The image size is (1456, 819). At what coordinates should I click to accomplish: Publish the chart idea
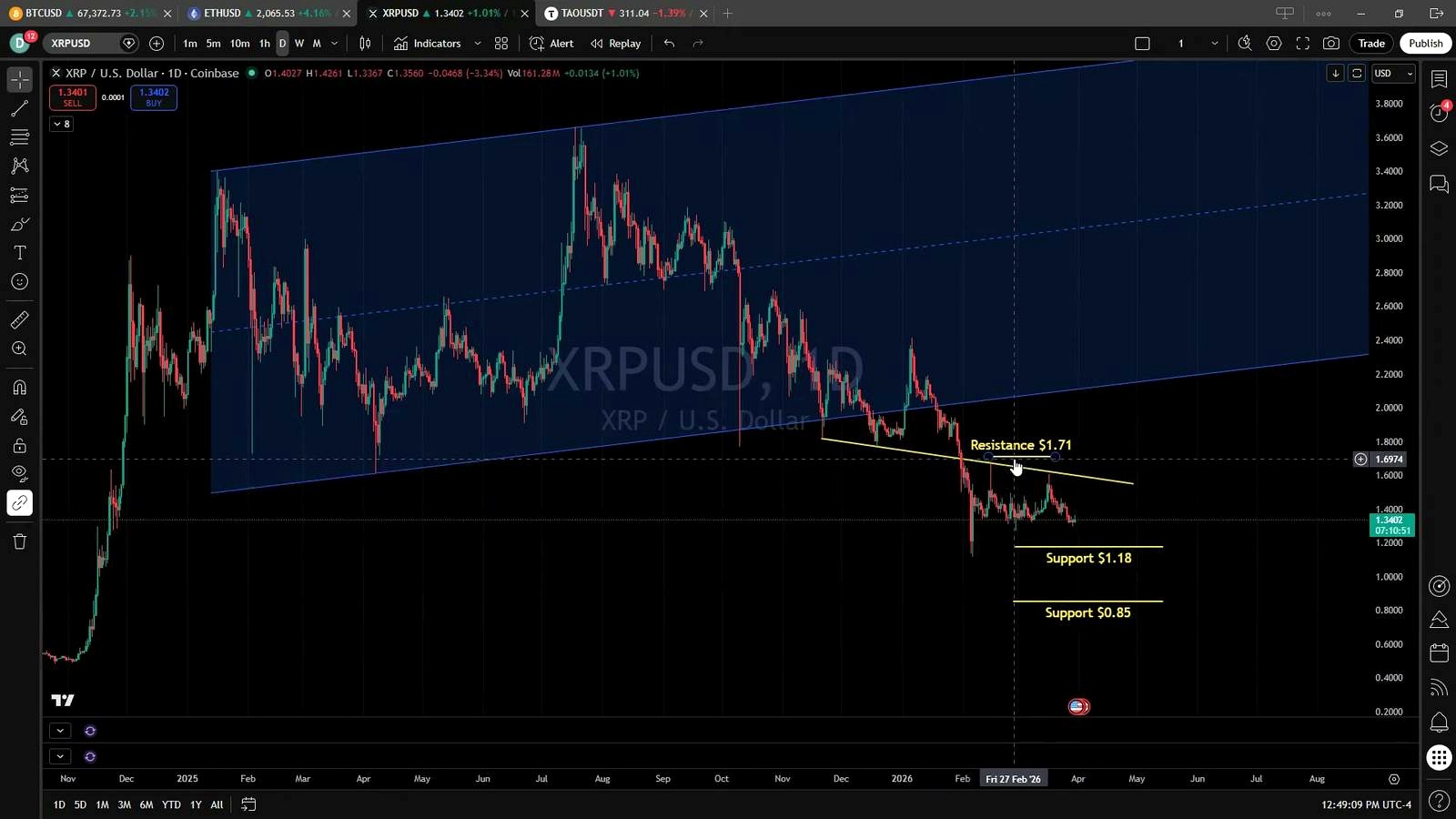pyautogui.click(x=1426, y=43)
